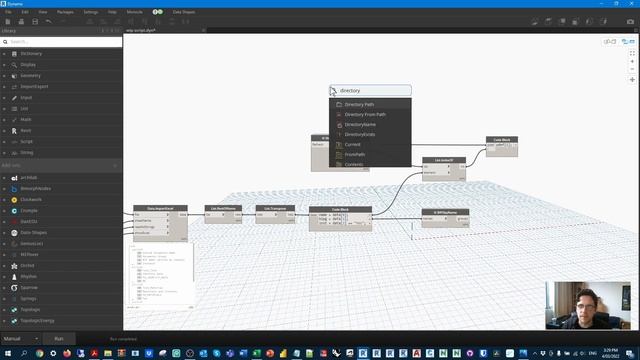Viewport: 640px width, 360px height.
Task: Open the View menu
Action: coord(42,12)
